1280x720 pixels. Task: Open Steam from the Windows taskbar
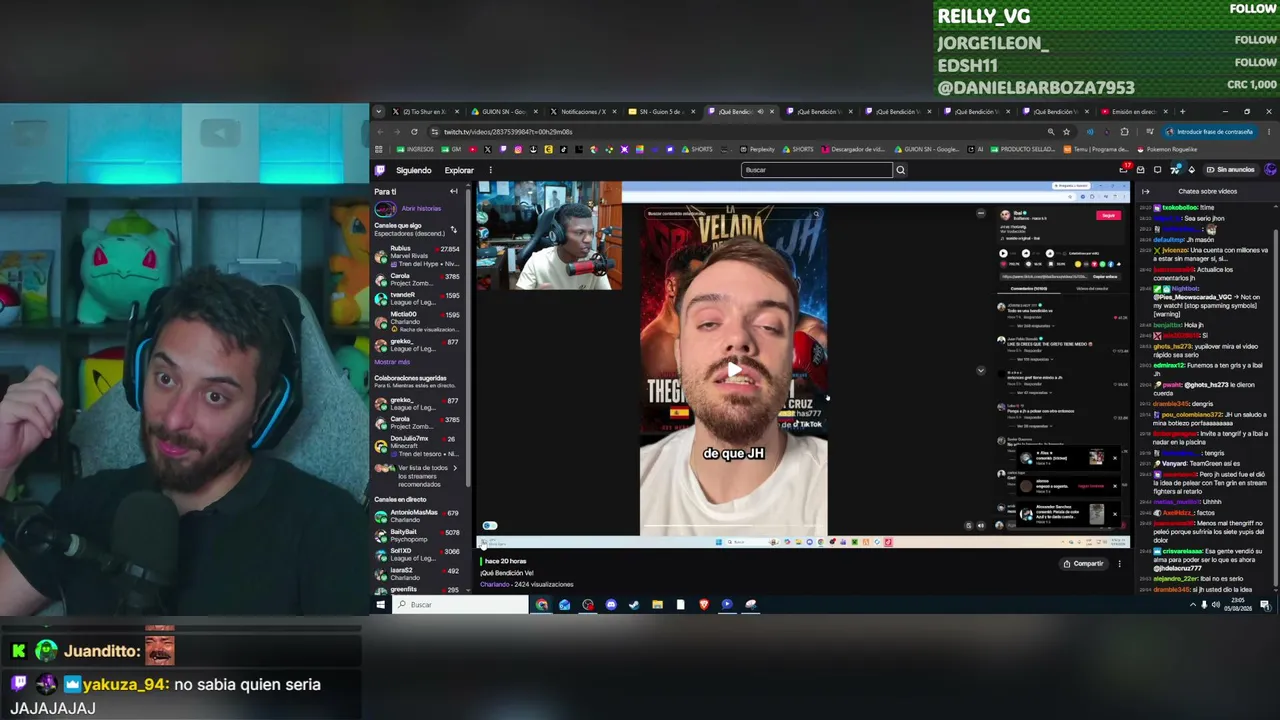click(634, 605)
